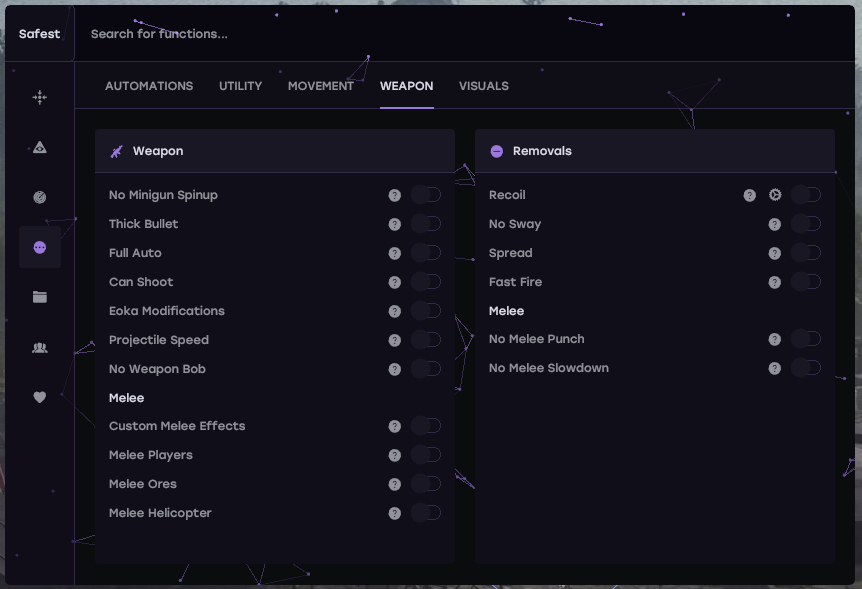Turn on the Spread toggle
Image resolution: width=862 pixels, height=589 pixels.
[805, 253]
